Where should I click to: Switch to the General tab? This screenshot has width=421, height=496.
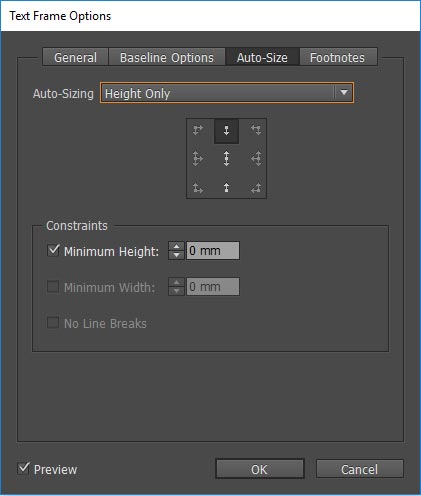pyautogui.click(x=75, y=57)
